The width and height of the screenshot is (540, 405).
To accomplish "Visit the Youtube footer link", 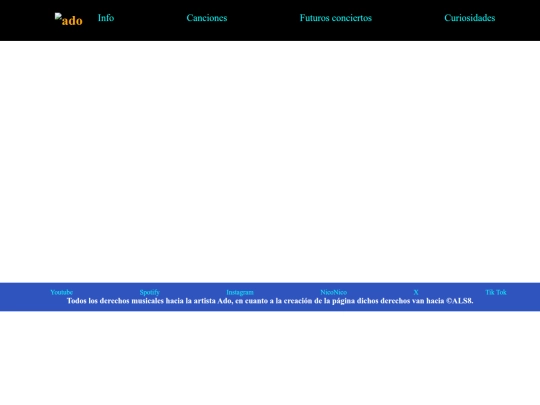I will point(61,292).
